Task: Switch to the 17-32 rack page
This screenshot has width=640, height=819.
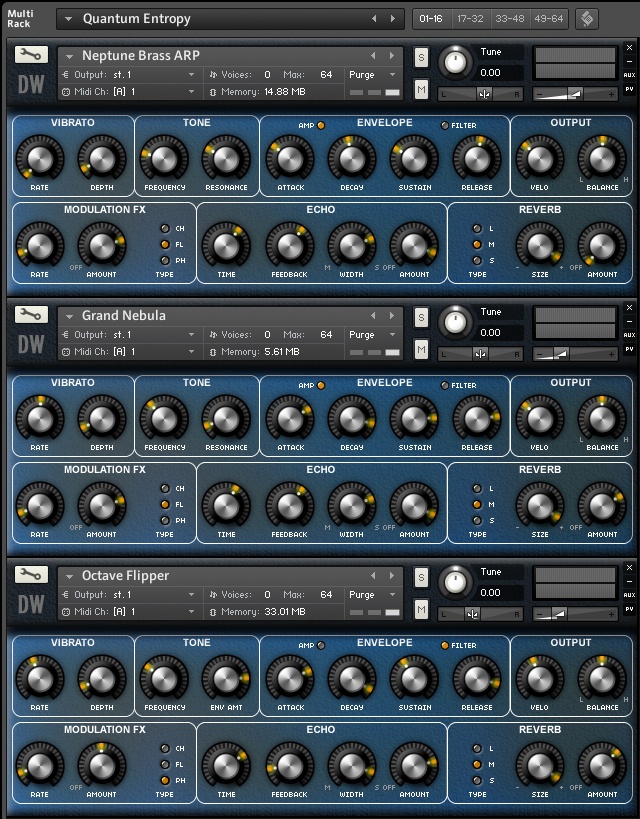Action: click(x=470, y=19)
